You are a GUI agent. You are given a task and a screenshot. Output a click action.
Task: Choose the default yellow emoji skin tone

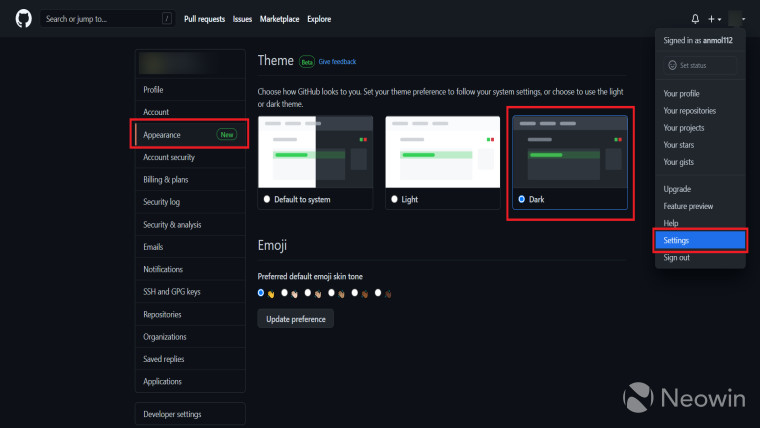[261, 293]
